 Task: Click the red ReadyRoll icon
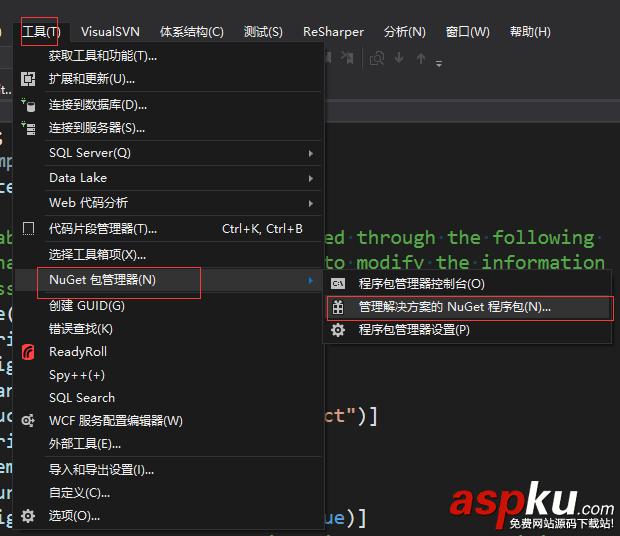pyautogui.click(x=28, y=352)
